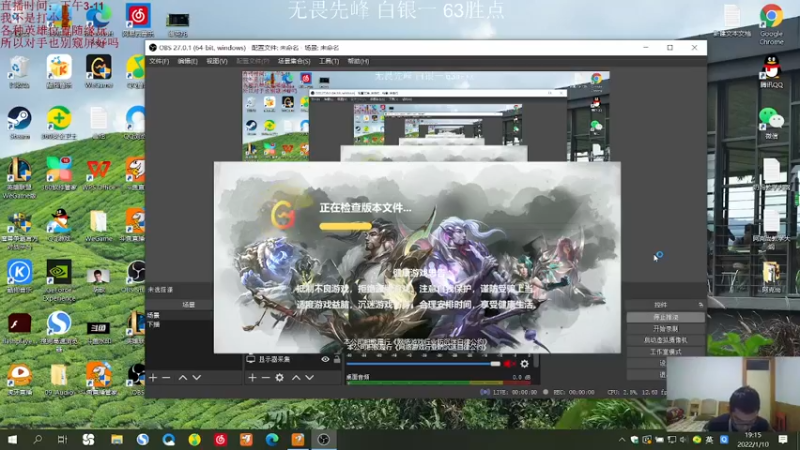The width and height of the screenshot is (800, 450).
Task: Open 360 security guard green plus icon
Action: click(59, 122)
